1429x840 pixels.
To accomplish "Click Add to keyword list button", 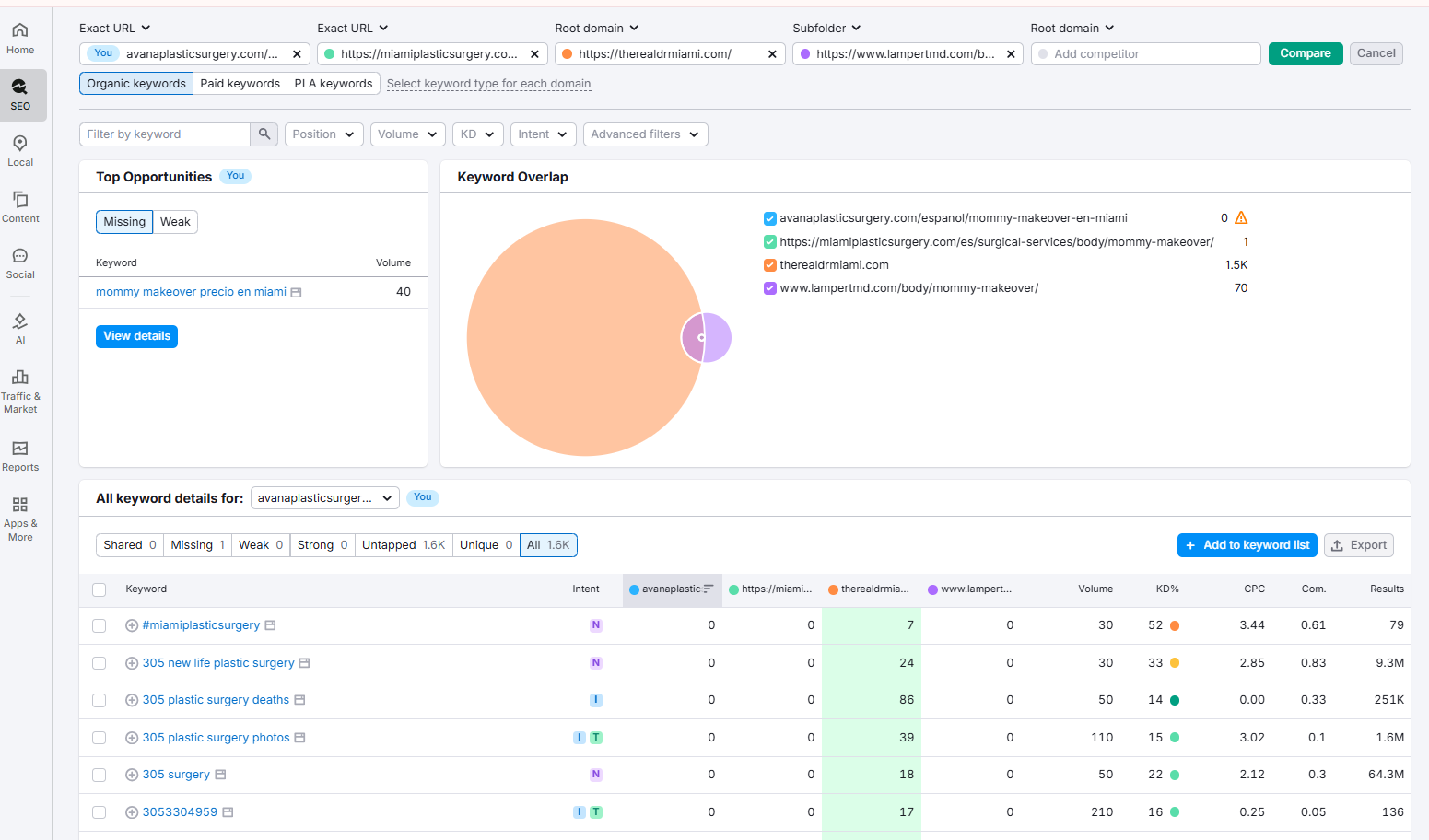I will click(x=1247, y=545).
